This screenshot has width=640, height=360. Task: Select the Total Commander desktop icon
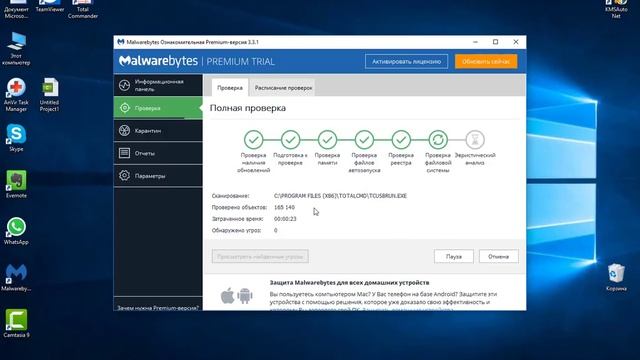coord(83,9)
